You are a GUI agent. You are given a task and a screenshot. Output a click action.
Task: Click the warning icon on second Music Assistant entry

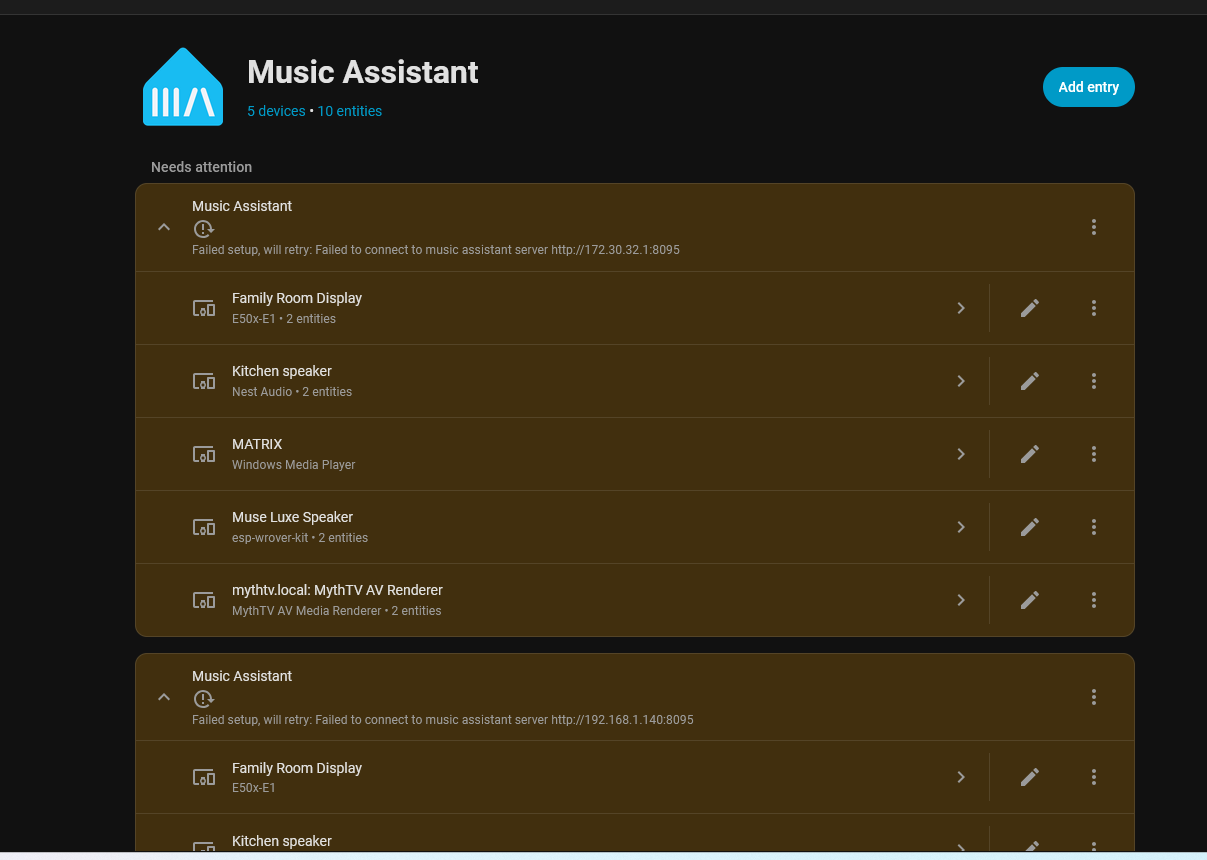203,699
